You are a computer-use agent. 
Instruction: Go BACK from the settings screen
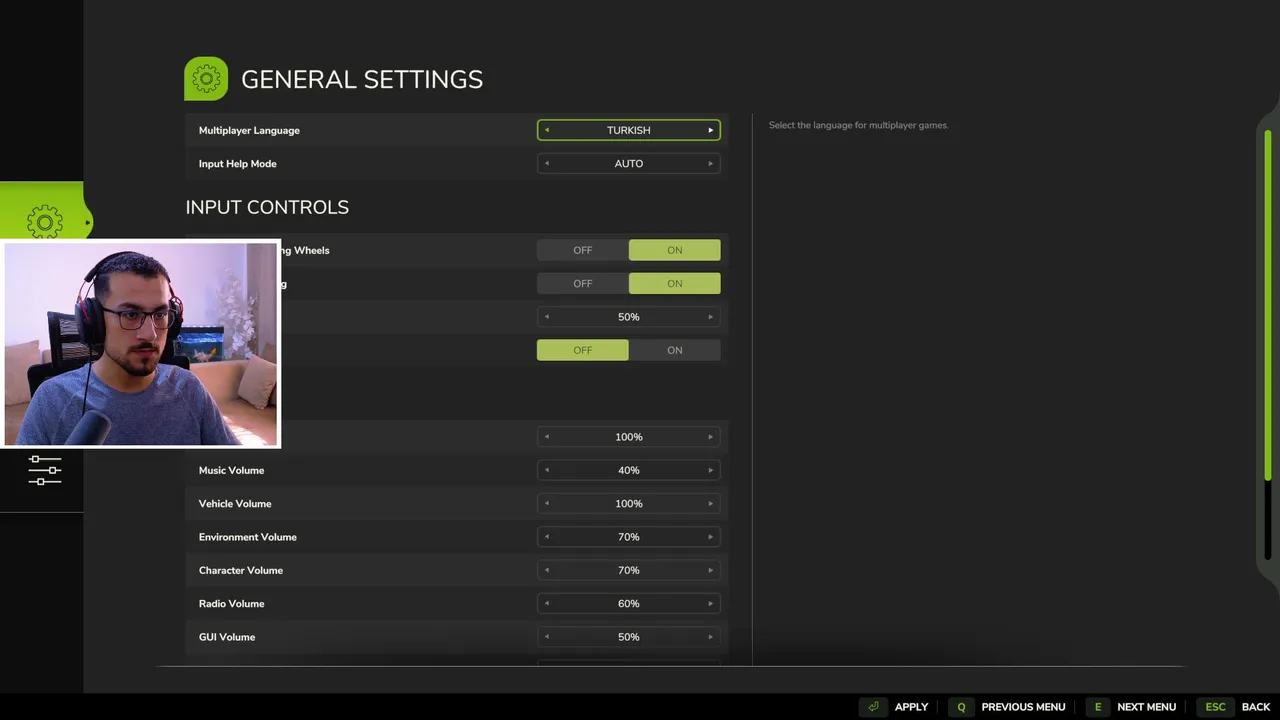(x=1256, y=707)
